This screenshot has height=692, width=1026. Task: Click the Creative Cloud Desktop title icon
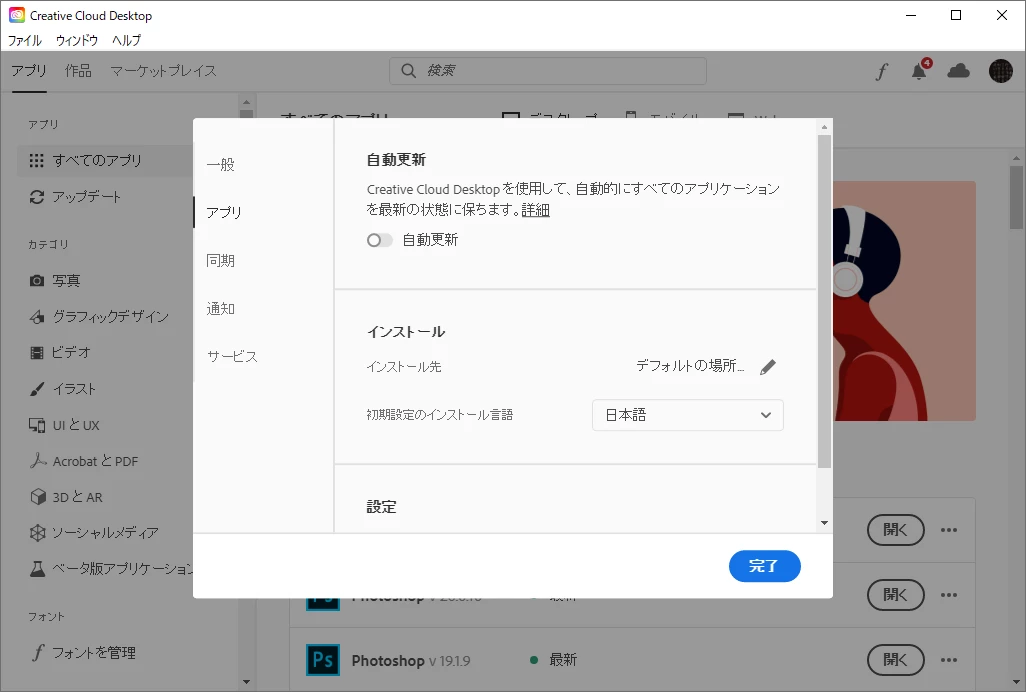tap(16, 15)
